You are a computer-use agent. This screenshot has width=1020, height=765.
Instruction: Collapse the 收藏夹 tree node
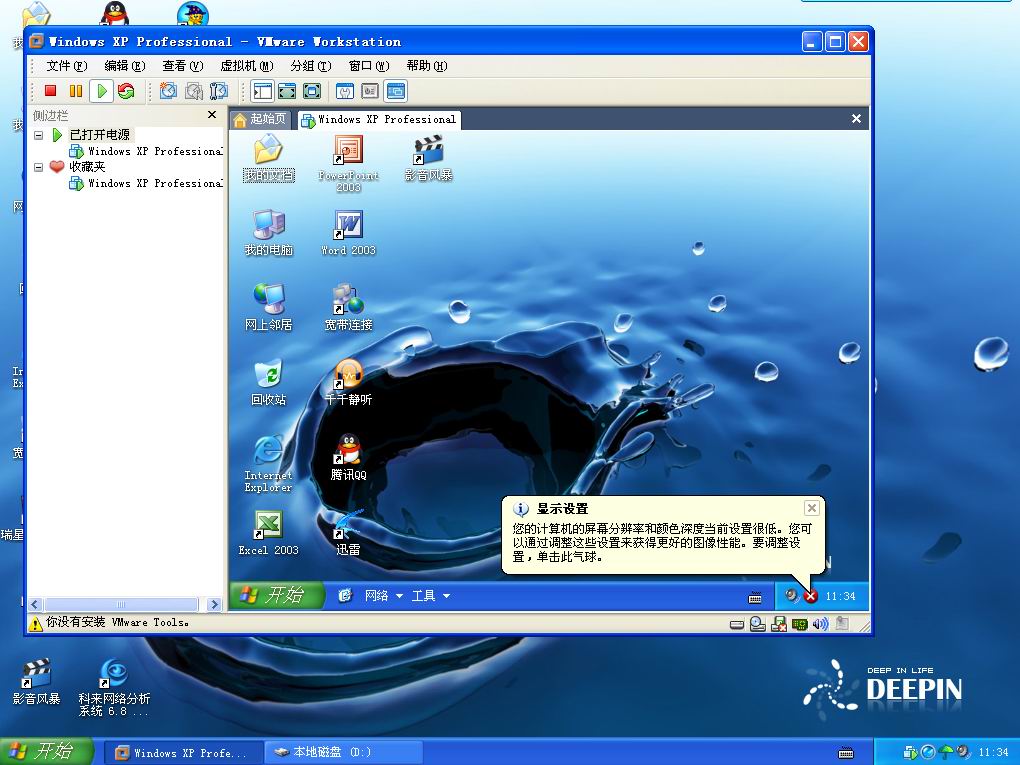tap(39, 167)
